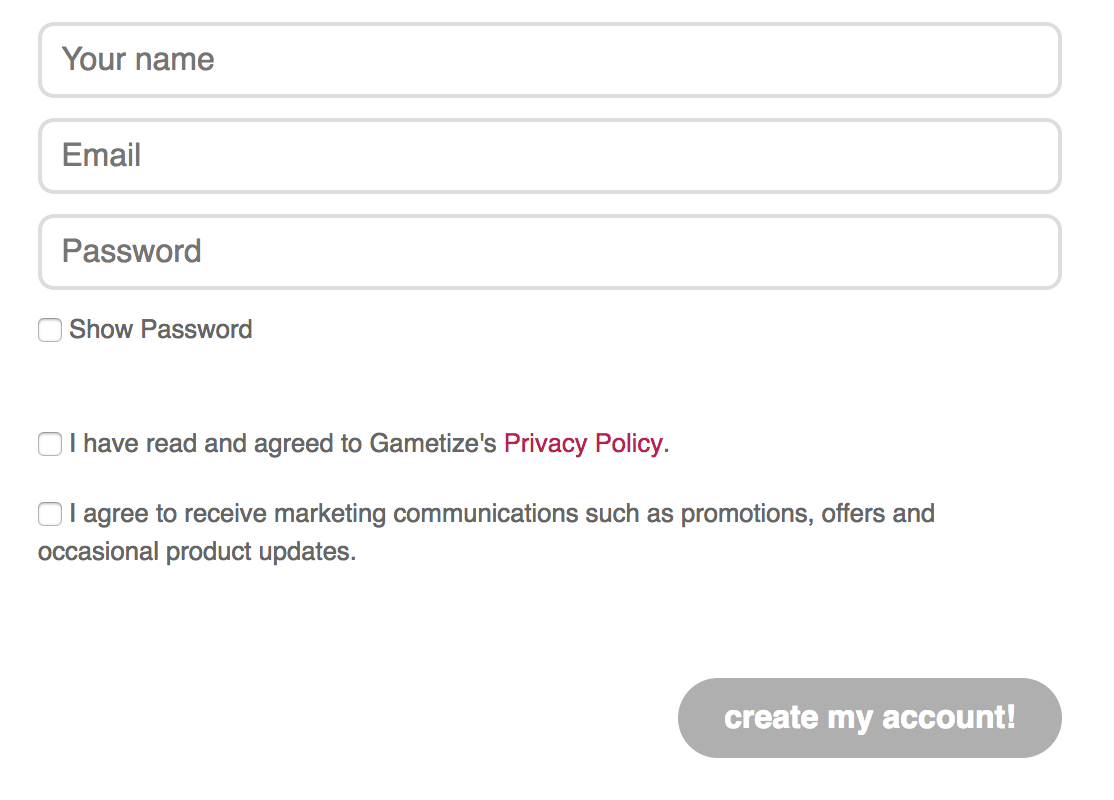Focus the Email text field
This screenshot has width=1114, height=800.
(549, 156)
